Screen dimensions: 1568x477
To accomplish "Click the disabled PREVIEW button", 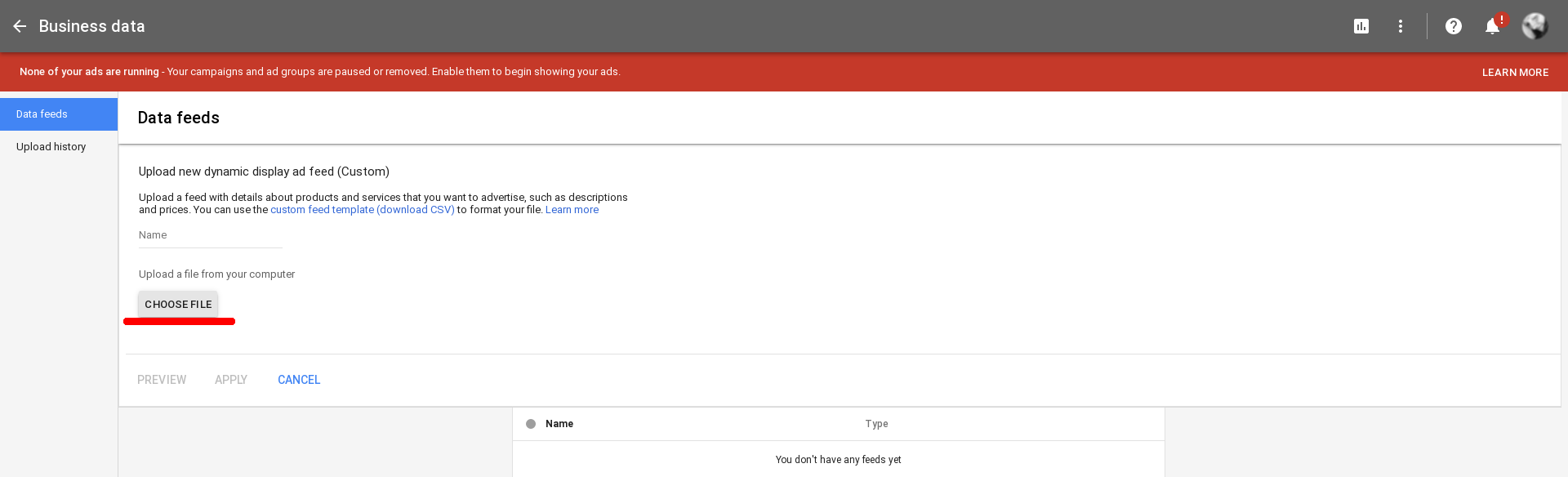I will tap(162, 380).
